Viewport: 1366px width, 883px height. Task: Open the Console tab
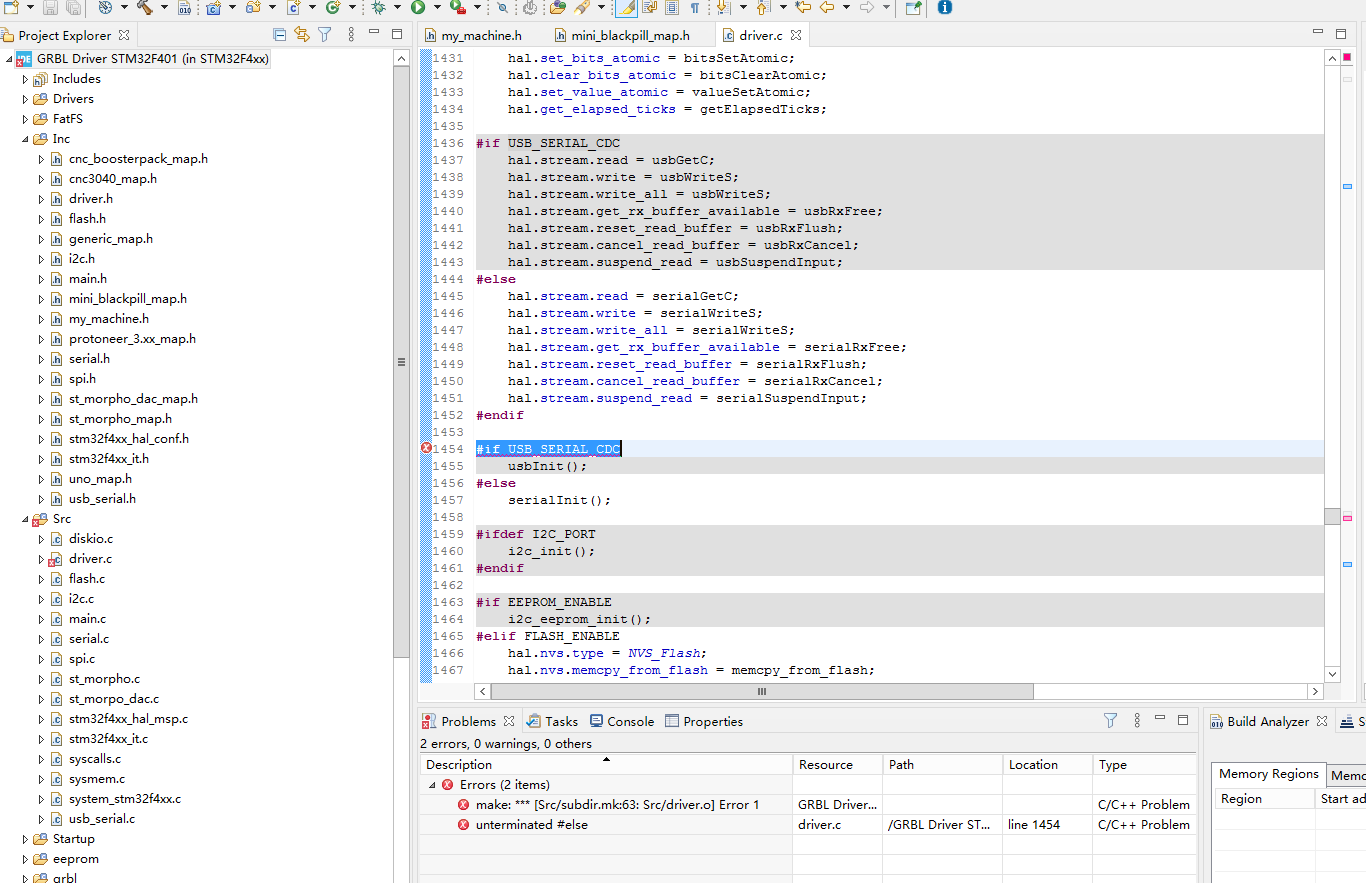(x=622, y=721)
